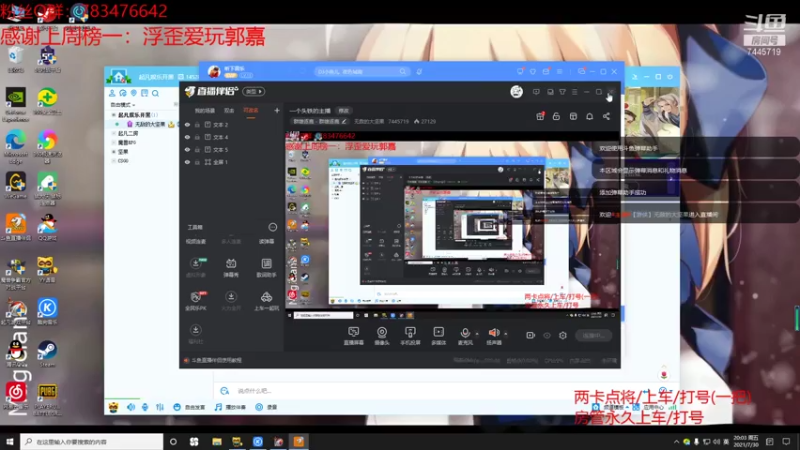The width and height of the screenshot is (800, 450).
Task: Open the 上车一起玩 tool
Action: tap(266, 301)
